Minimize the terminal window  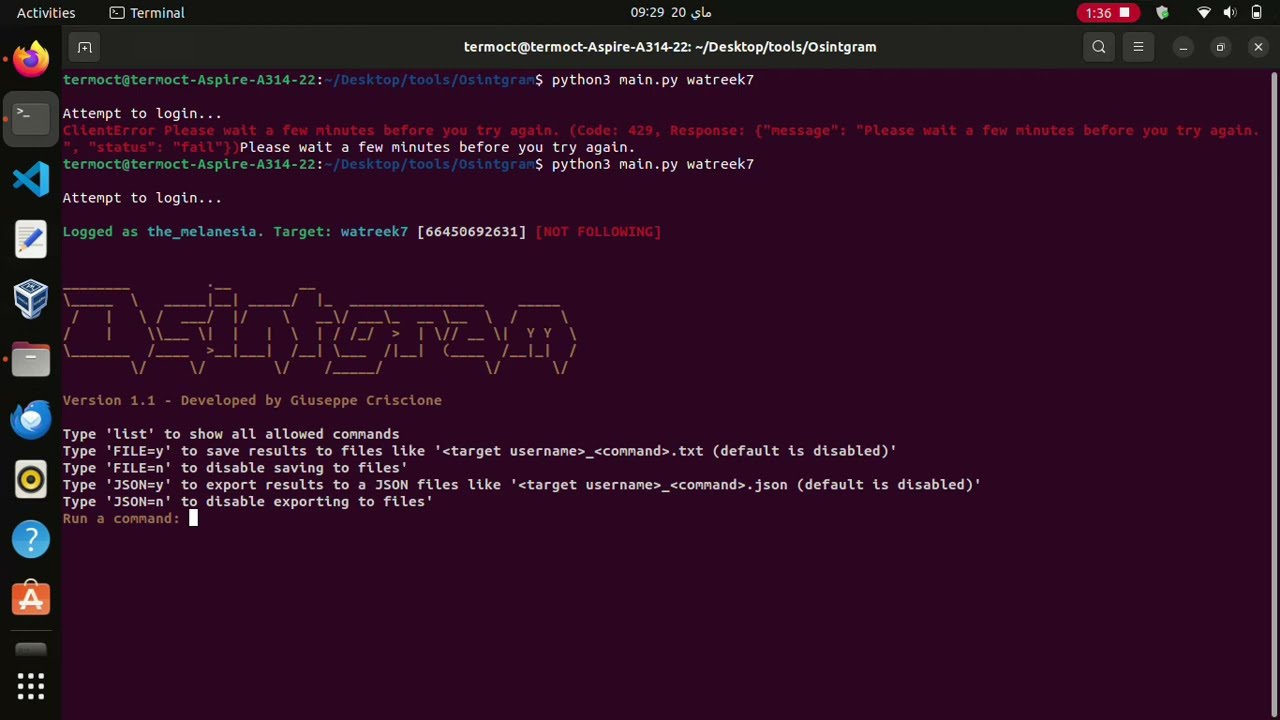click(1183, 47)
